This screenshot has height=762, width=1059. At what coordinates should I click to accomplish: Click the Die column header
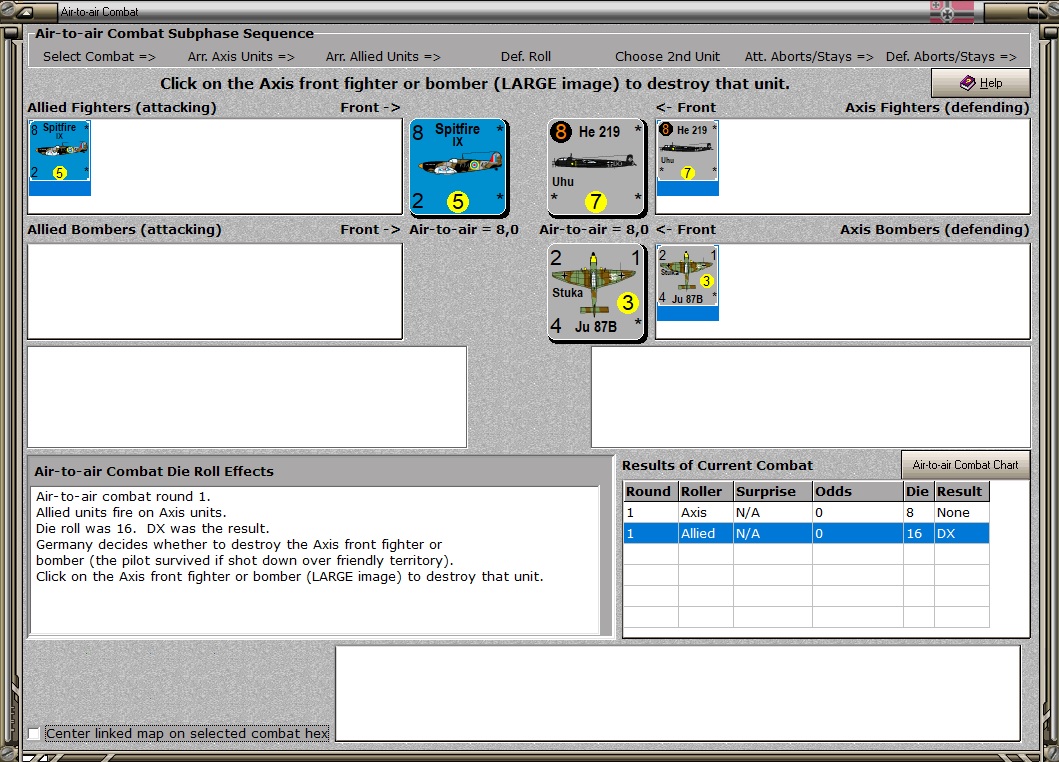[919, 491]
